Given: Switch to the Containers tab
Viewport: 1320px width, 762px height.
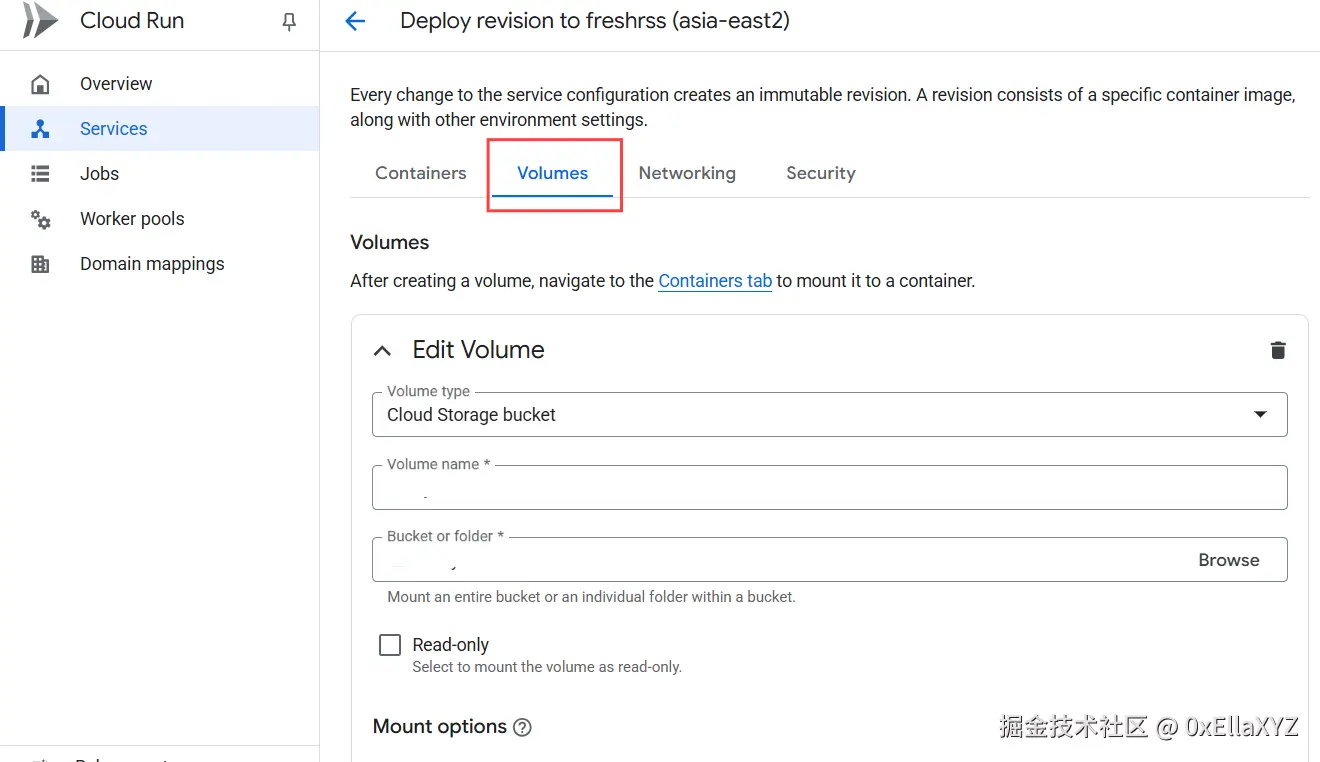Looking at the screenshot, I should pos(420,173).
